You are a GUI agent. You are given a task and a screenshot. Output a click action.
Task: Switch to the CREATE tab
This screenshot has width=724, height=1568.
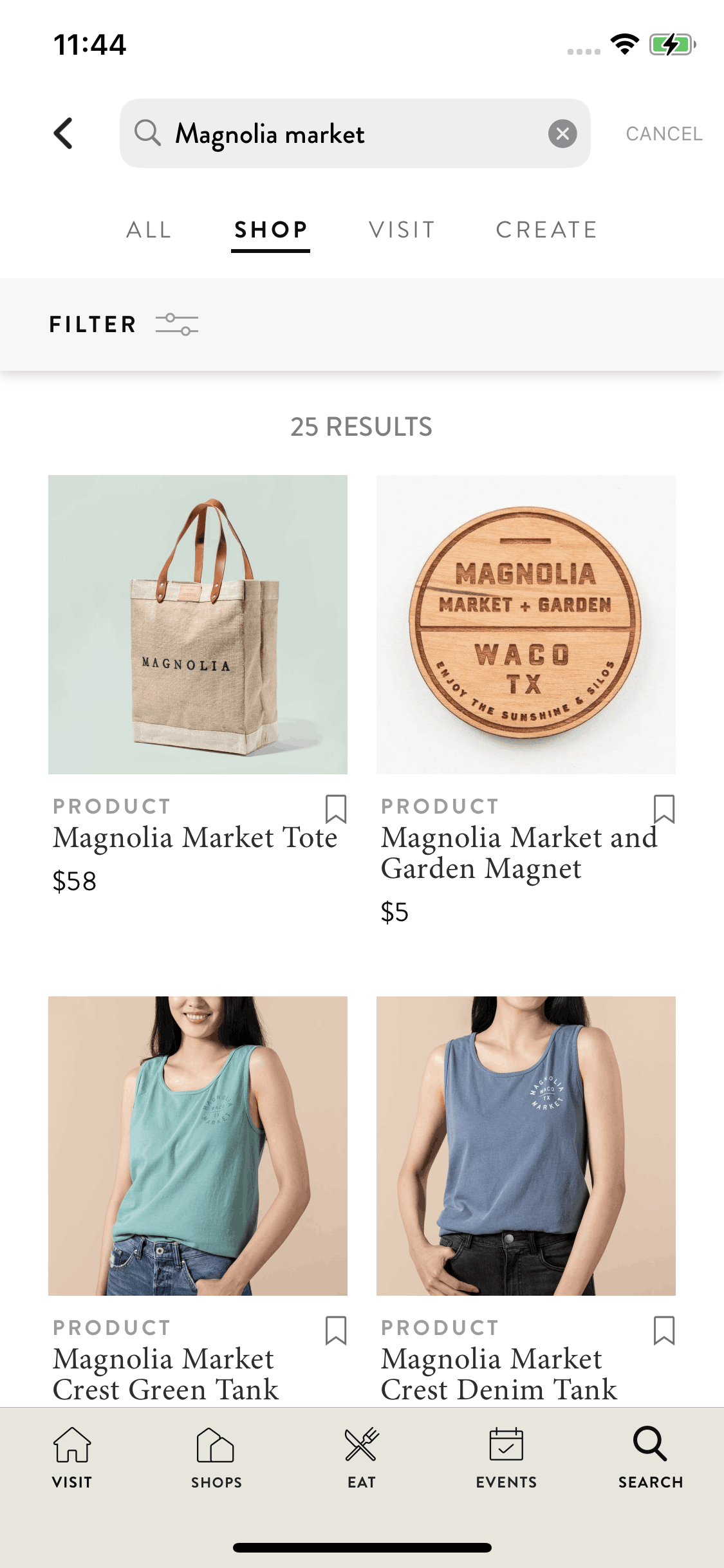pyautogui.click(x=546, y=230)
